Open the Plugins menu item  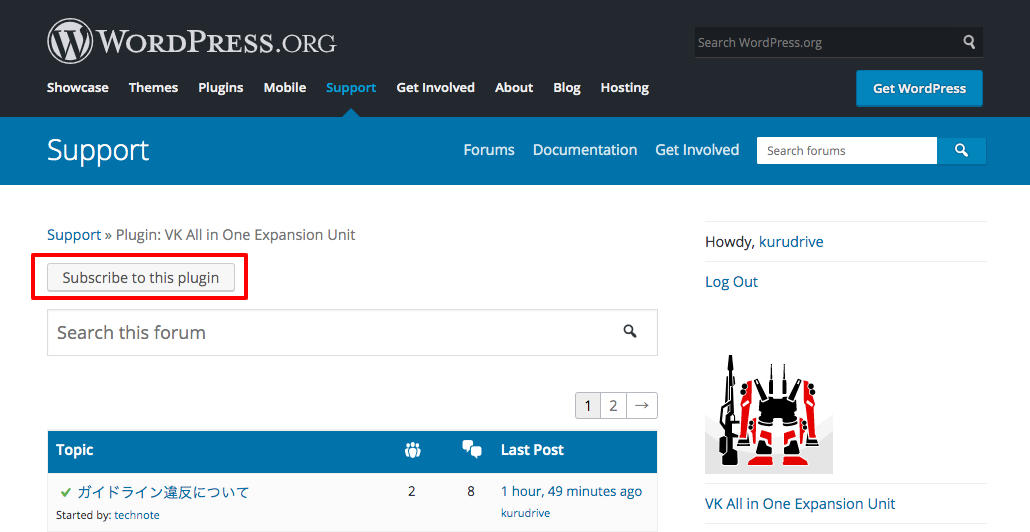tap(221, 88)
